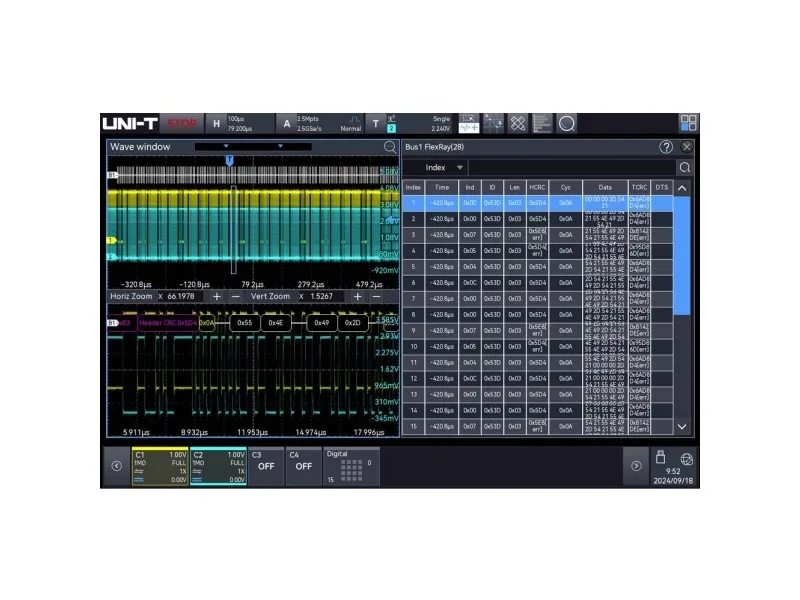Click right zoom-range marker in Wave window bar
The image size is (800, 600).
pyautogui.click(x=280, y=146)
